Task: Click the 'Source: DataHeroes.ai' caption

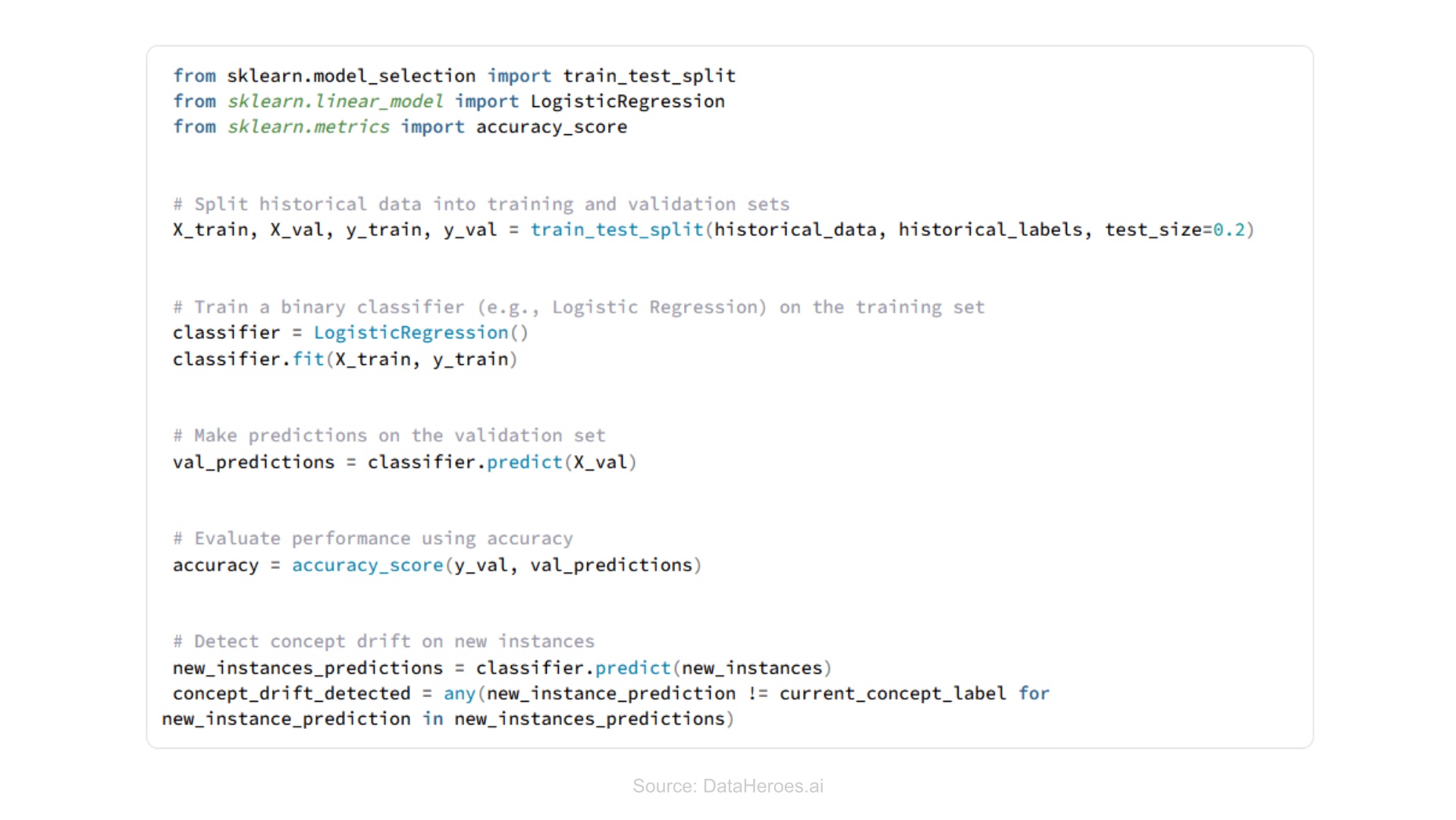Action: (x=728, y=787)
